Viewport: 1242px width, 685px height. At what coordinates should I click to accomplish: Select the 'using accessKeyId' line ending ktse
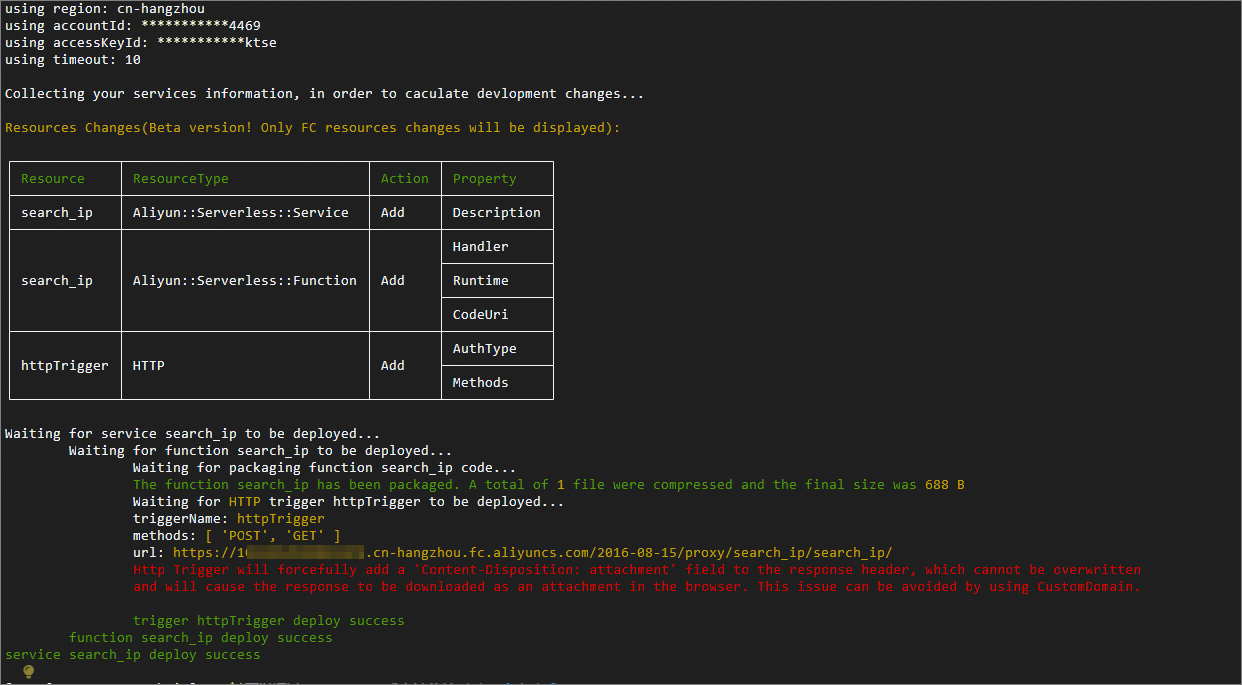pos(141,43)
